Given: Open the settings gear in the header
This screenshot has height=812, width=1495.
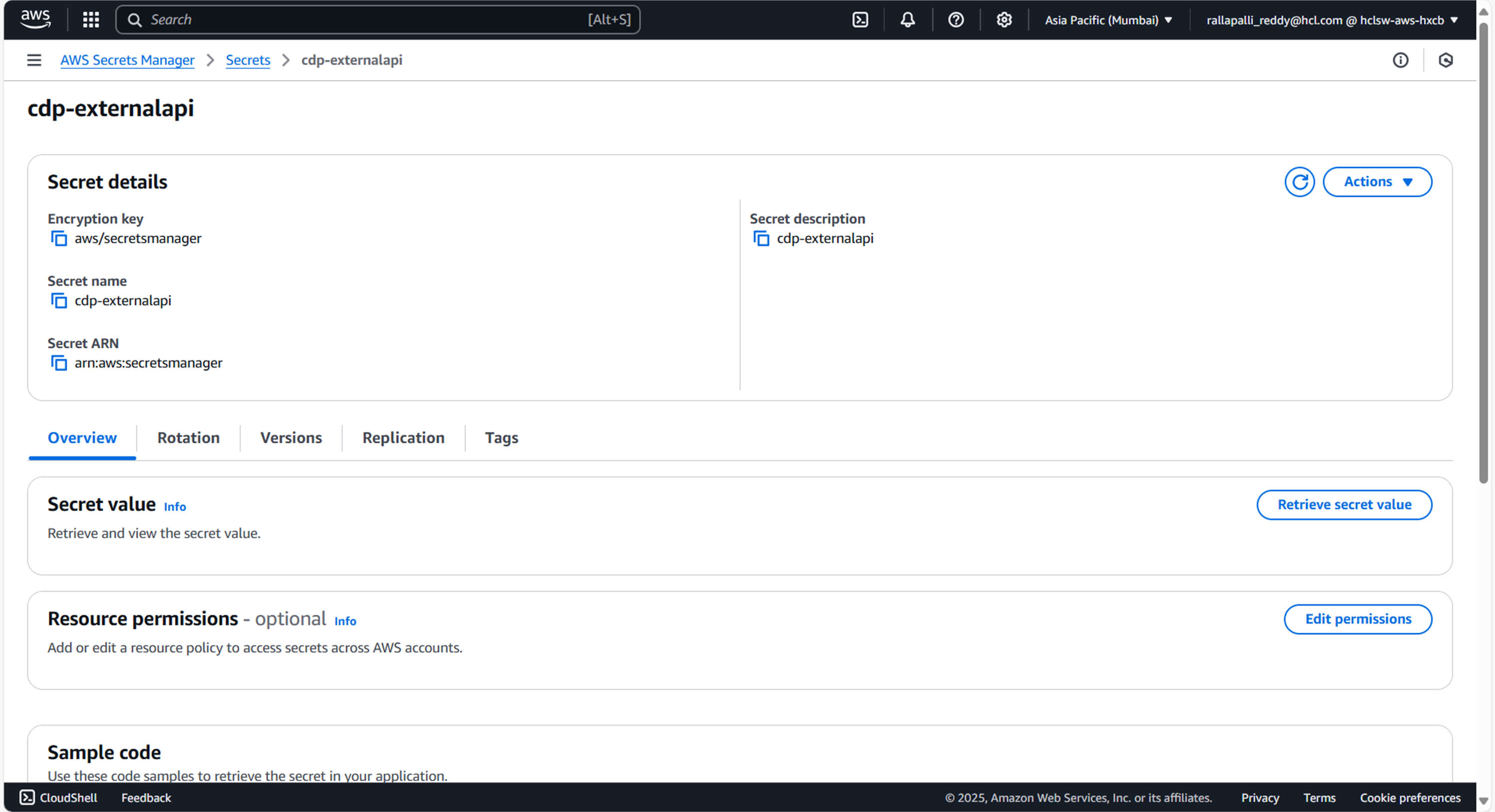Looking at the screenshot, I should (x=1004, y=20).
